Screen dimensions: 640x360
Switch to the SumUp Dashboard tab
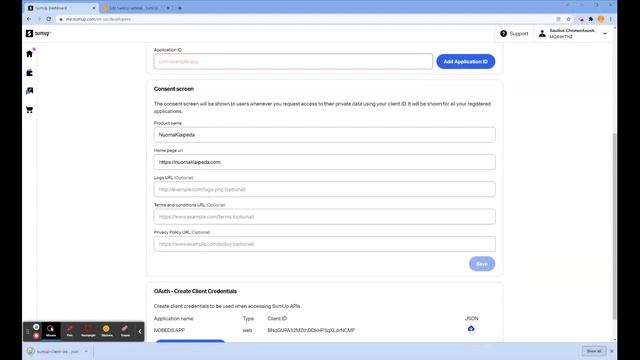(59, 8)
